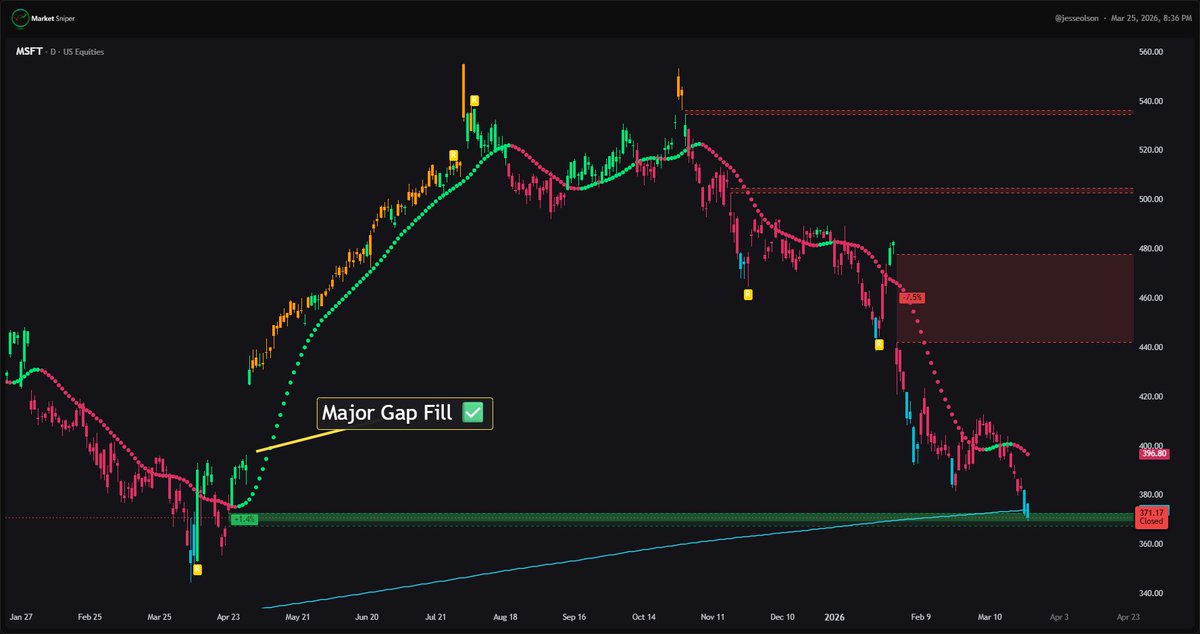Select the 371.17 Closed price tag
Image resolution: width=1200 pixels, height=634 pixels.
[x=1150, y=515]
